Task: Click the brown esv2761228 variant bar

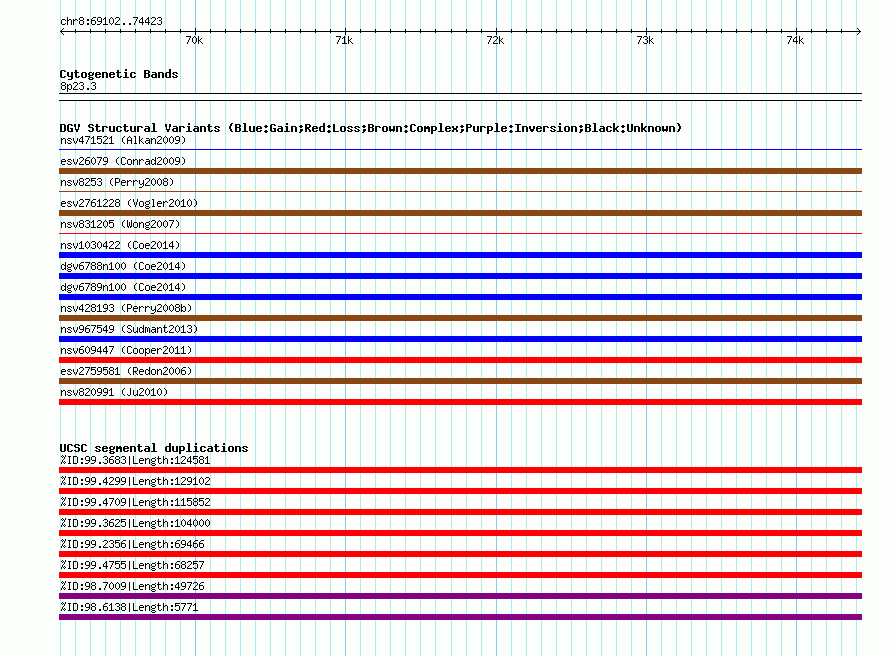Action: click(460, 213)
